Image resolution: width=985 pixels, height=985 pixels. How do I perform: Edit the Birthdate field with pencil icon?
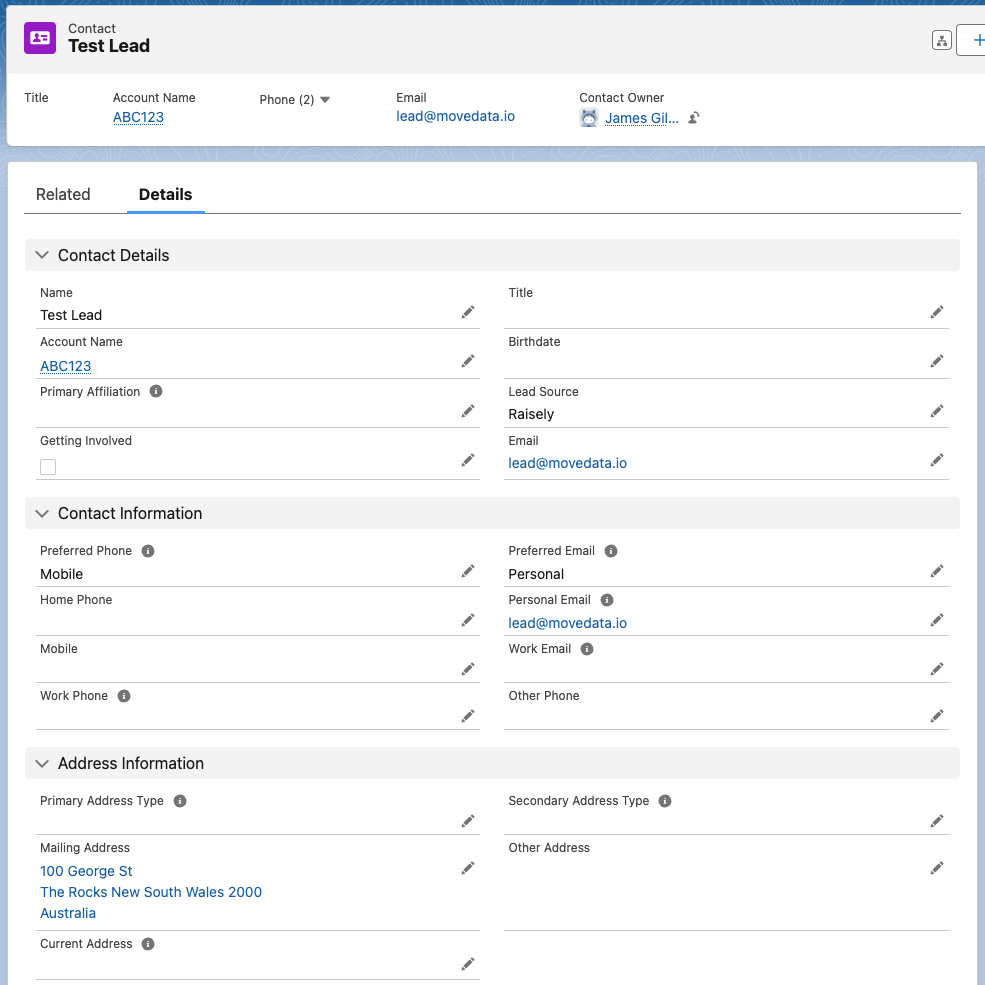point(936,361)
